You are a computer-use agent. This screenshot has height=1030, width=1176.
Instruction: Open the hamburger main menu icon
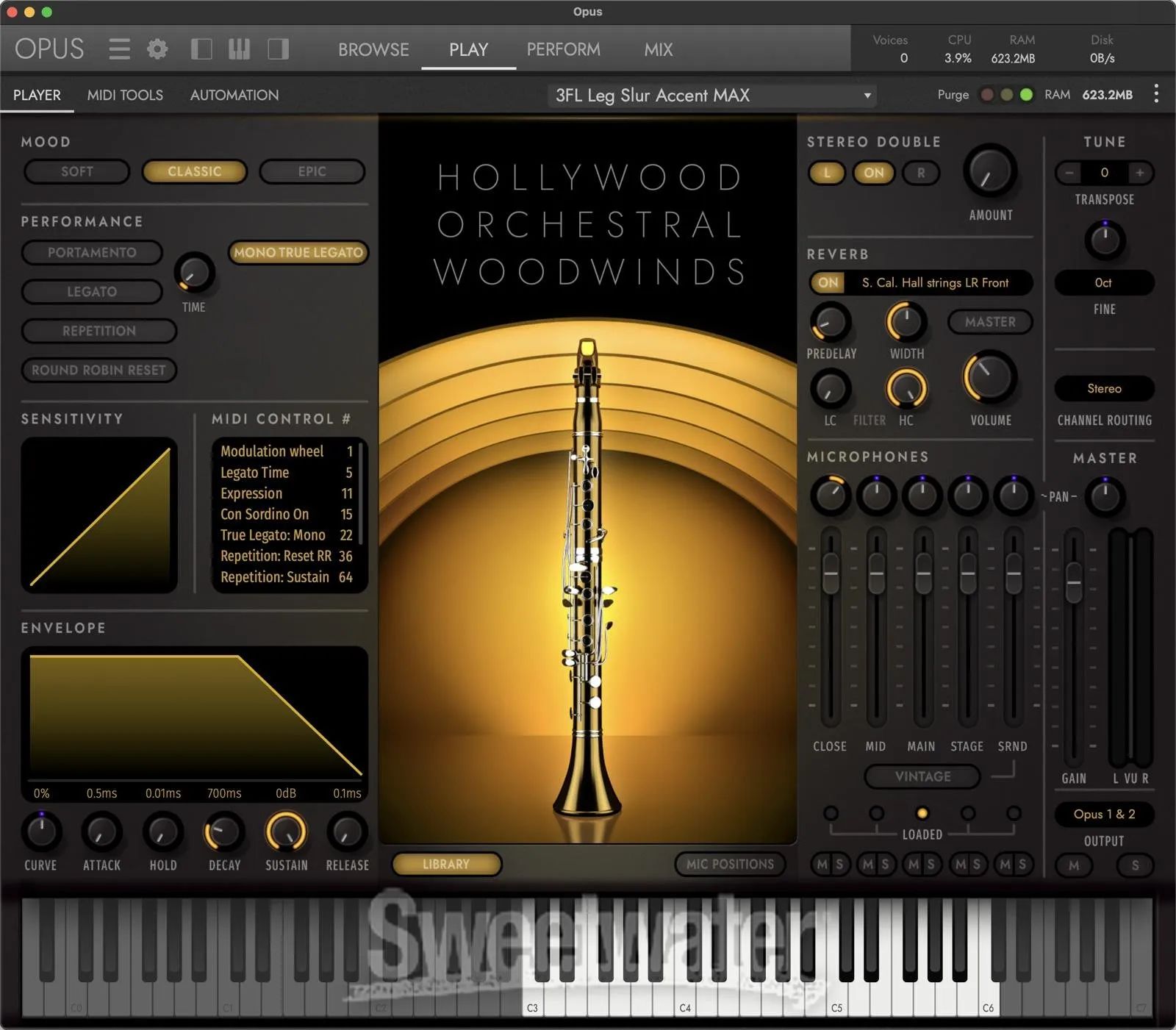119,49
